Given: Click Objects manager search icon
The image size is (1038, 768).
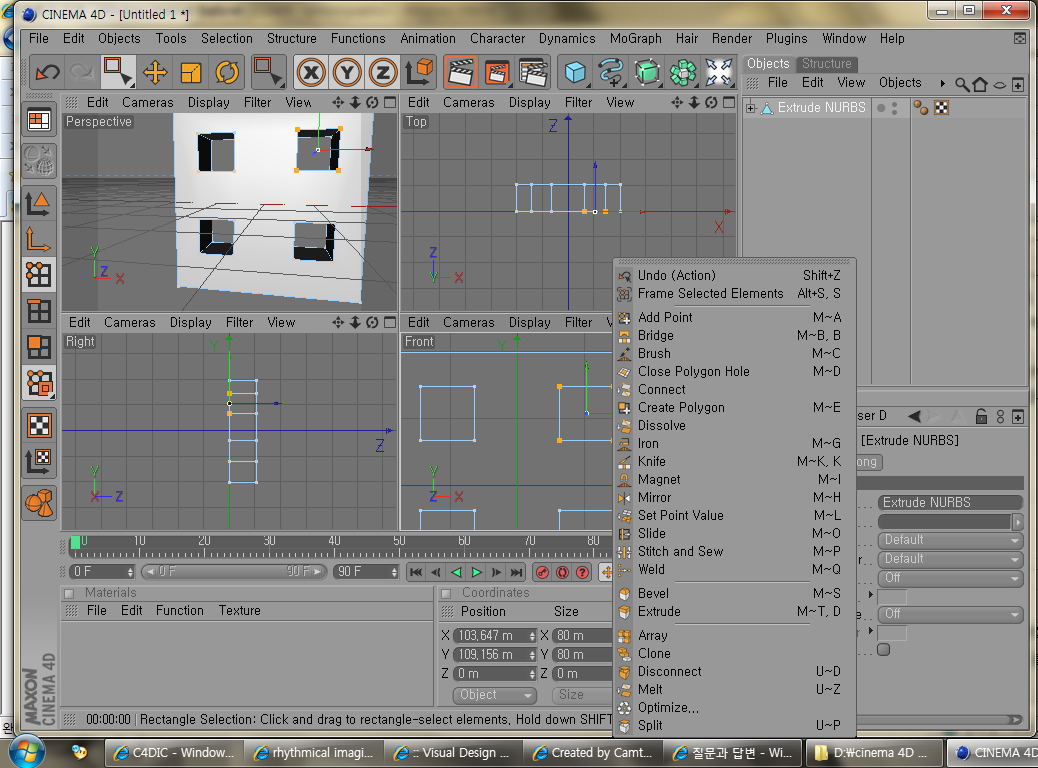Looking at the screenshot, I should [962, 84].
